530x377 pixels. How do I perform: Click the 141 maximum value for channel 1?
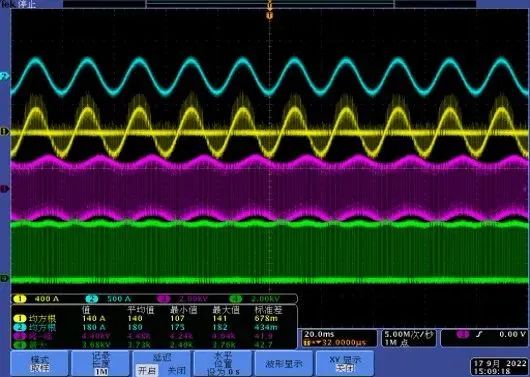click(220, 319)
